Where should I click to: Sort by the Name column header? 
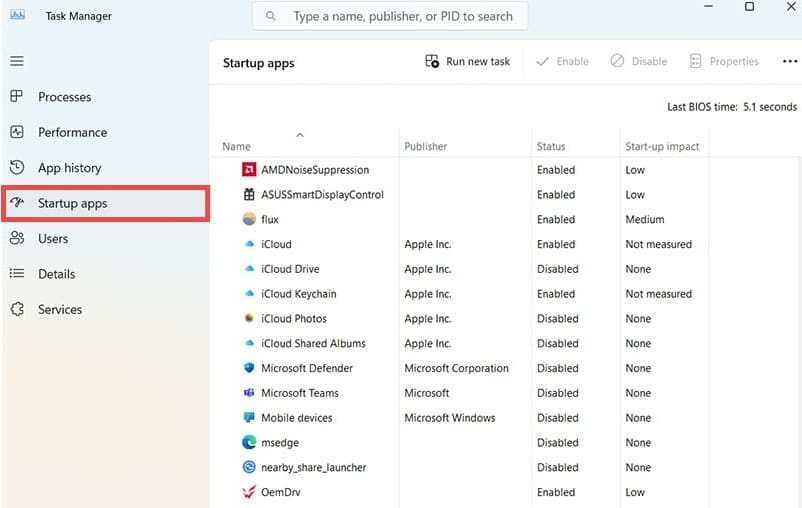(x=236, y=146)
